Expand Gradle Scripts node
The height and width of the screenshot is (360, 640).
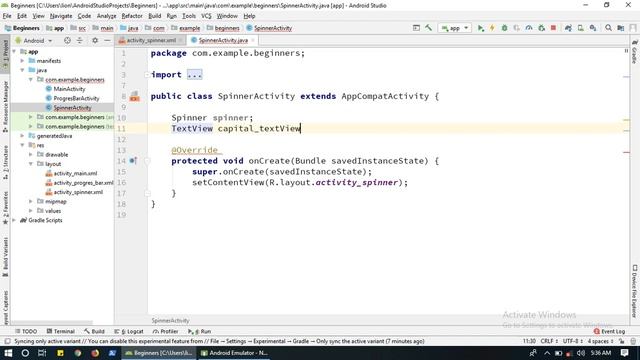[x=15, y=220]
